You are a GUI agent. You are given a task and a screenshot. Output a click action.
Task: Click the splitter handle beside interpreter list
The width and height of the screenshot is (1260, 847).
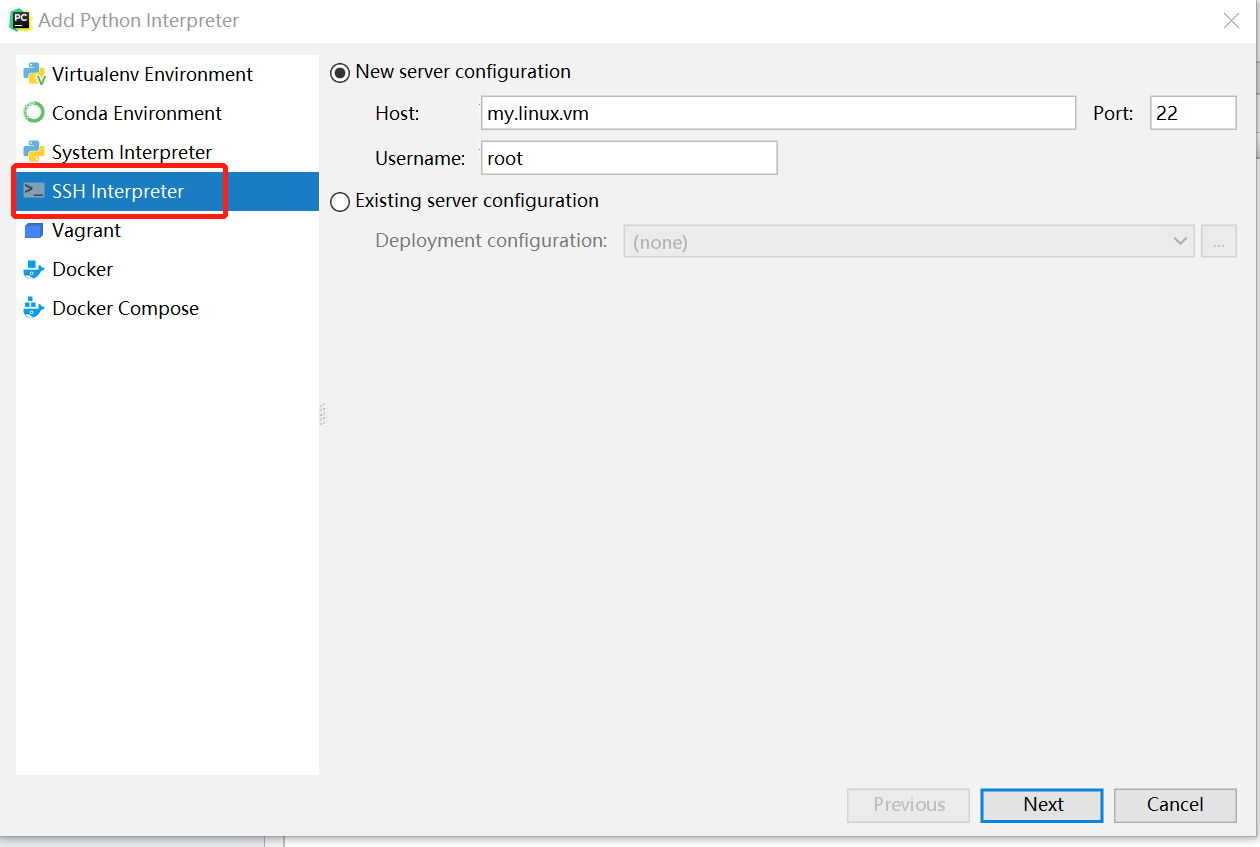coord(323,414)
